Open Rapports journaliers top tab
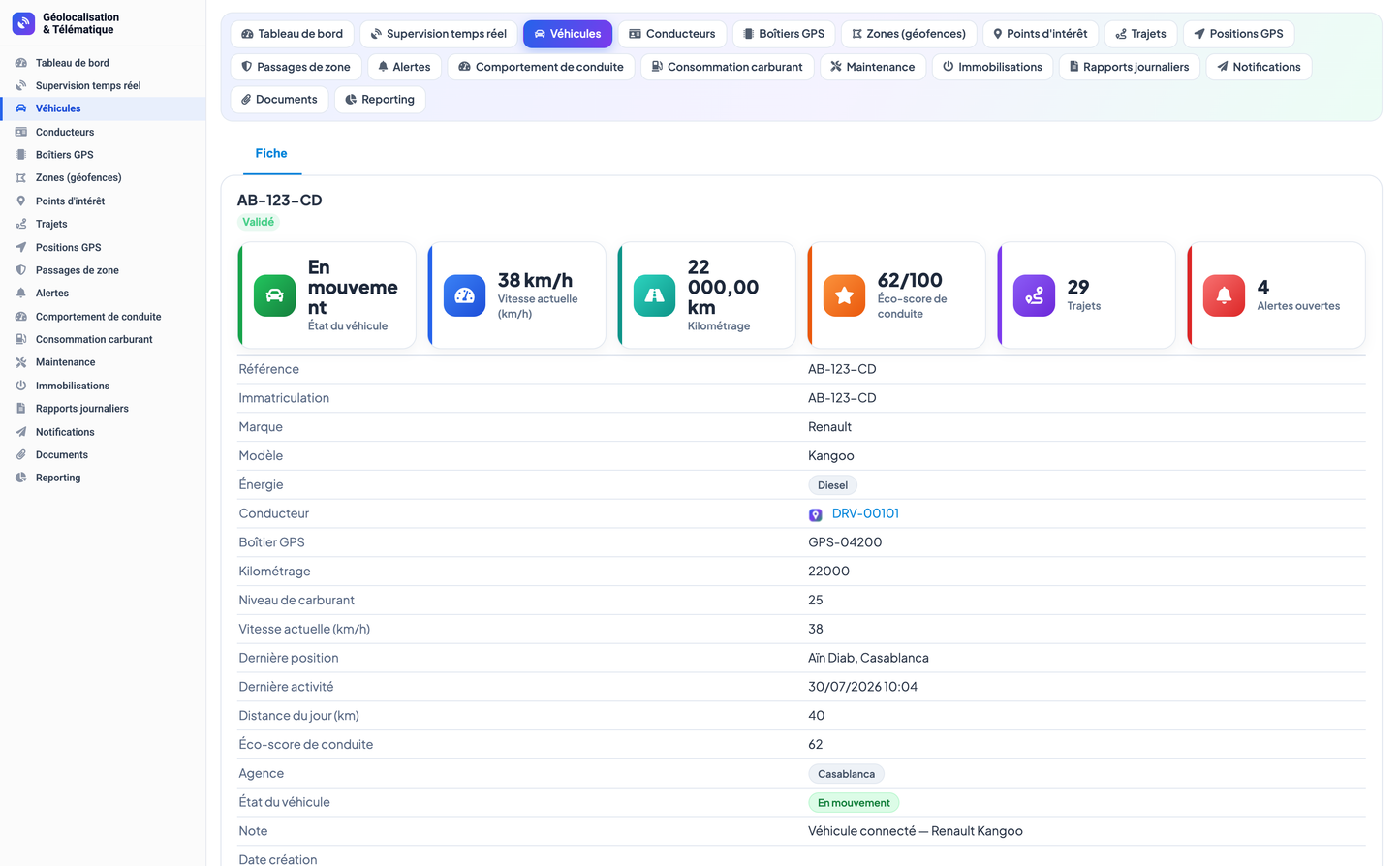The width and height of the screenshot is (1400, 866). click(1130, 67)
